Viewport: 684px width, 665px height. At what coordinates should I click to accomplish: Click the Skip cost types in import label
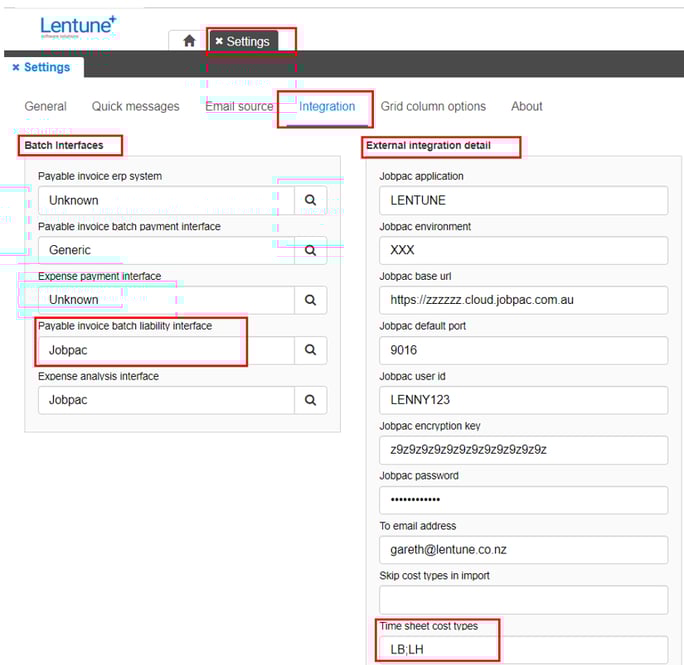pyautogui.click(x=434, y=576)
